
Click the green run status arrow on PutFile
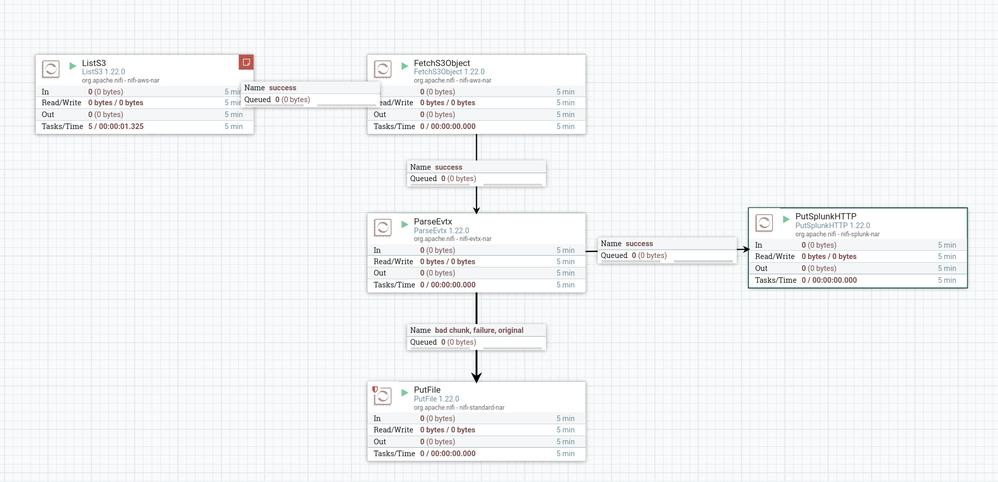click(x=405, y=392)
